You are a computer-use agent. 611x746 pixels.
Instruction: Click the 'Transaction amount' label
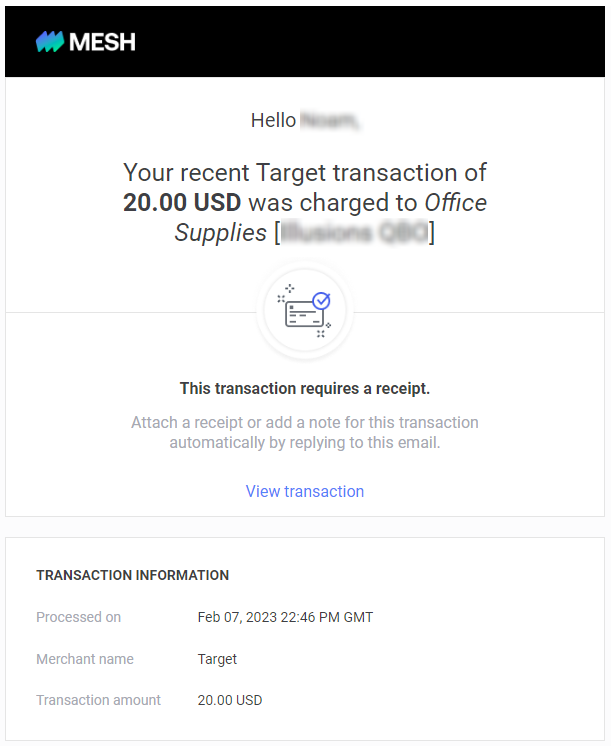99,700
